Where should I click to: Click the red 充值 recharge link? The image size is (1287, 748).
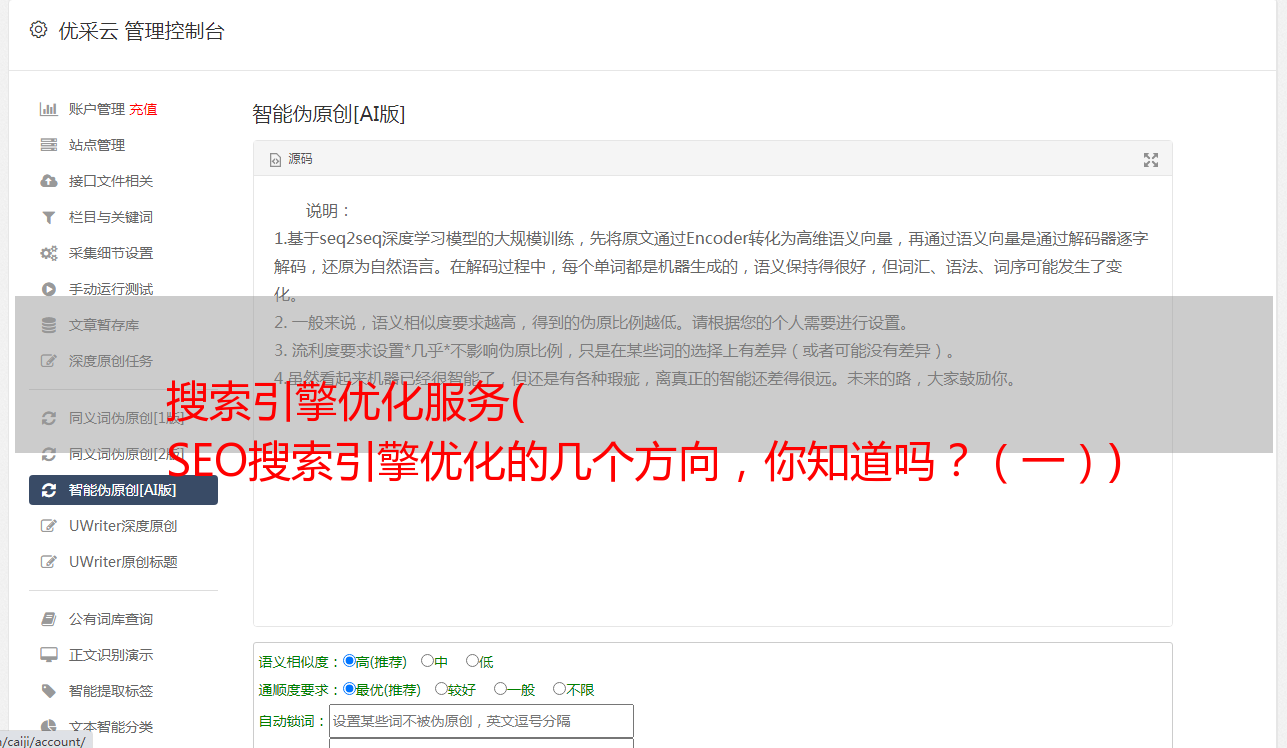tap(143, 109)
